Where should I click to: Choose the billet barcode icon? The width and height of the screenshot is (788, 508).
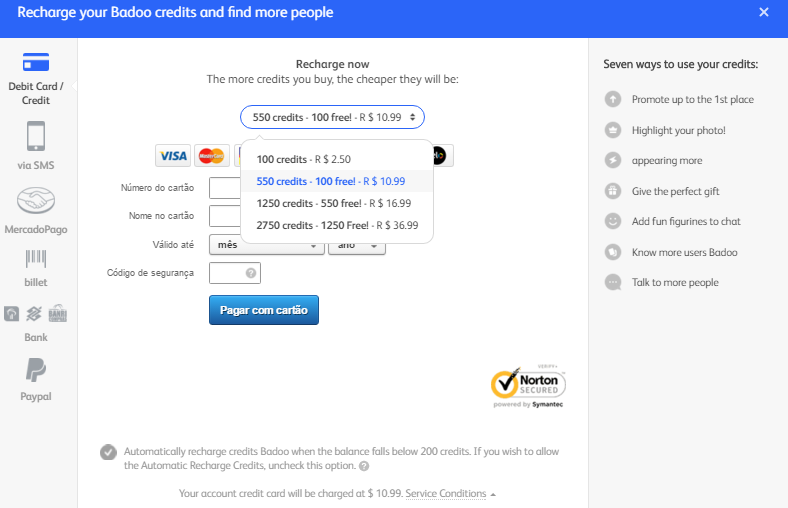click(x=36, y=259)
